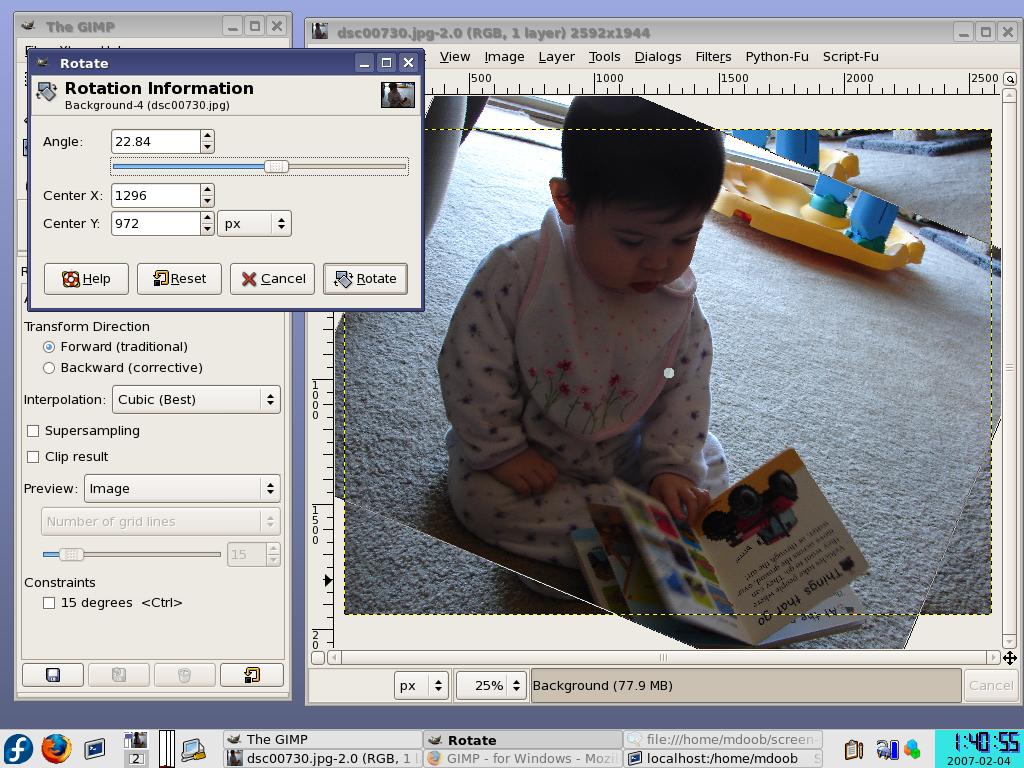
Task: Select Forward (traditional) transform direction
Action: 49,347
